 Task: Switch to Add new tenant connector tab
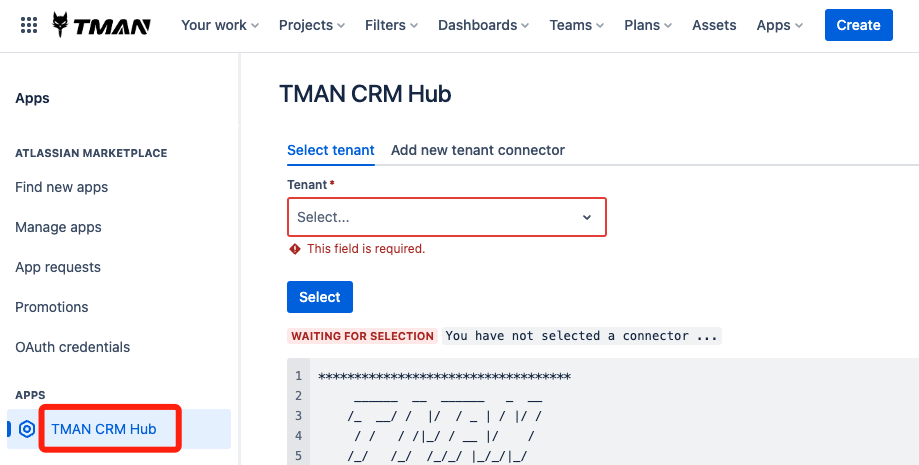point(478,150)
